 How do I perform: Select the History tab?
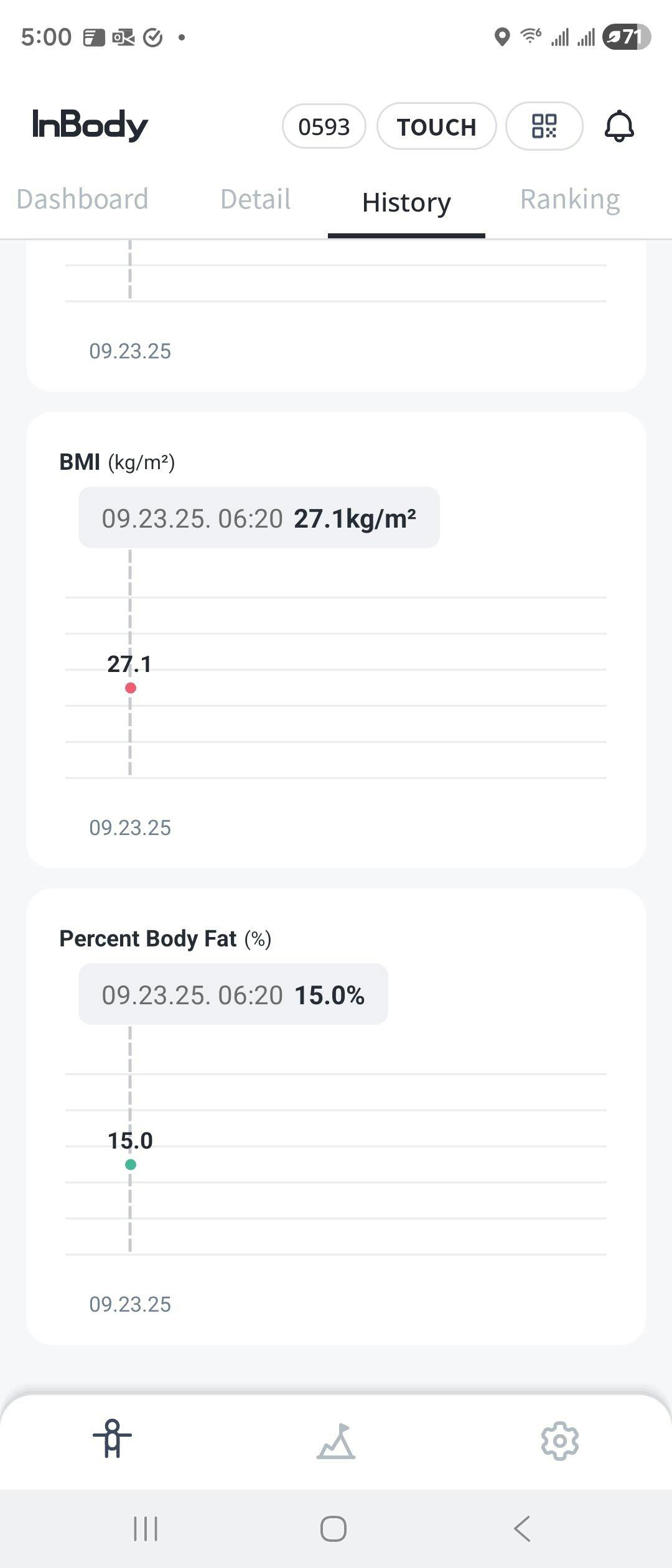[406, 203]
